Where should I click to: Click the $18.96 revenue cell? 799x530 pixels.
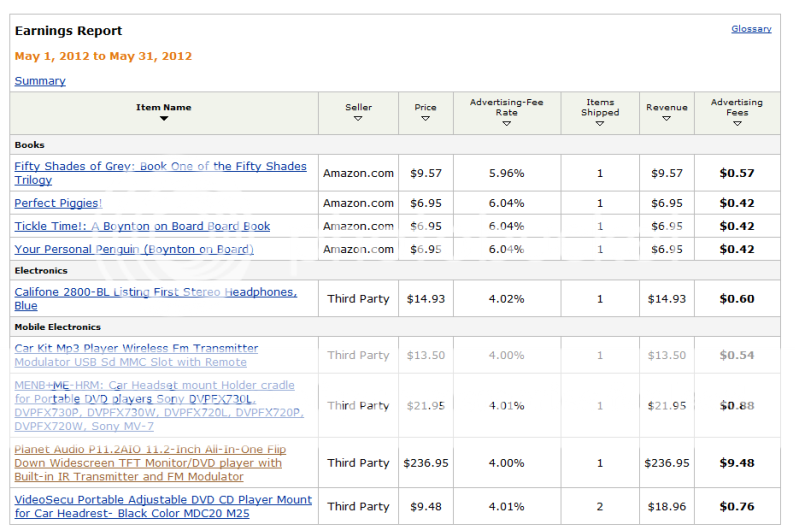click(x=667, y=507)
